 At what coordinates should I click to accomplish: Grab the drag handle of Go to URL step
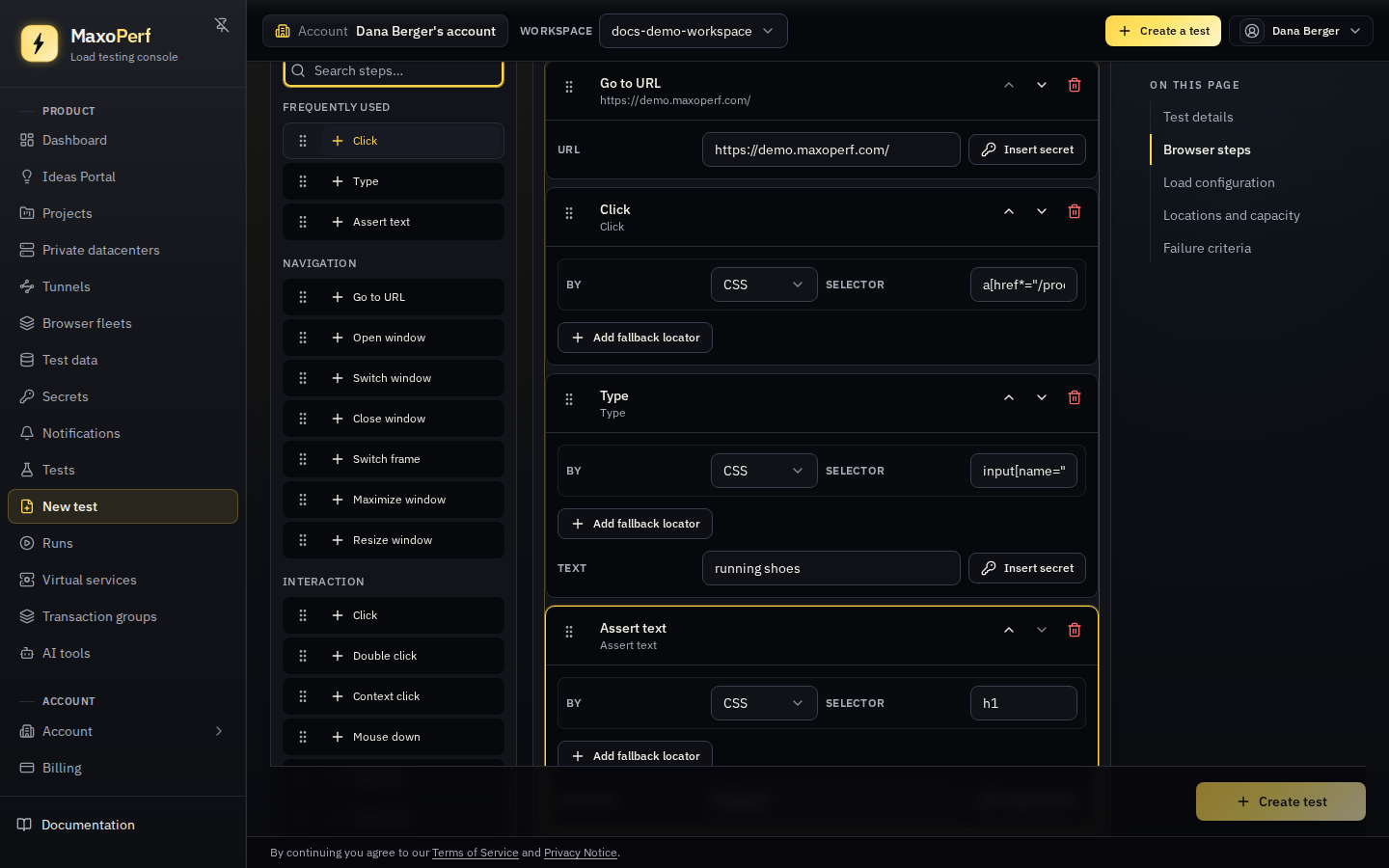point(569,87)
